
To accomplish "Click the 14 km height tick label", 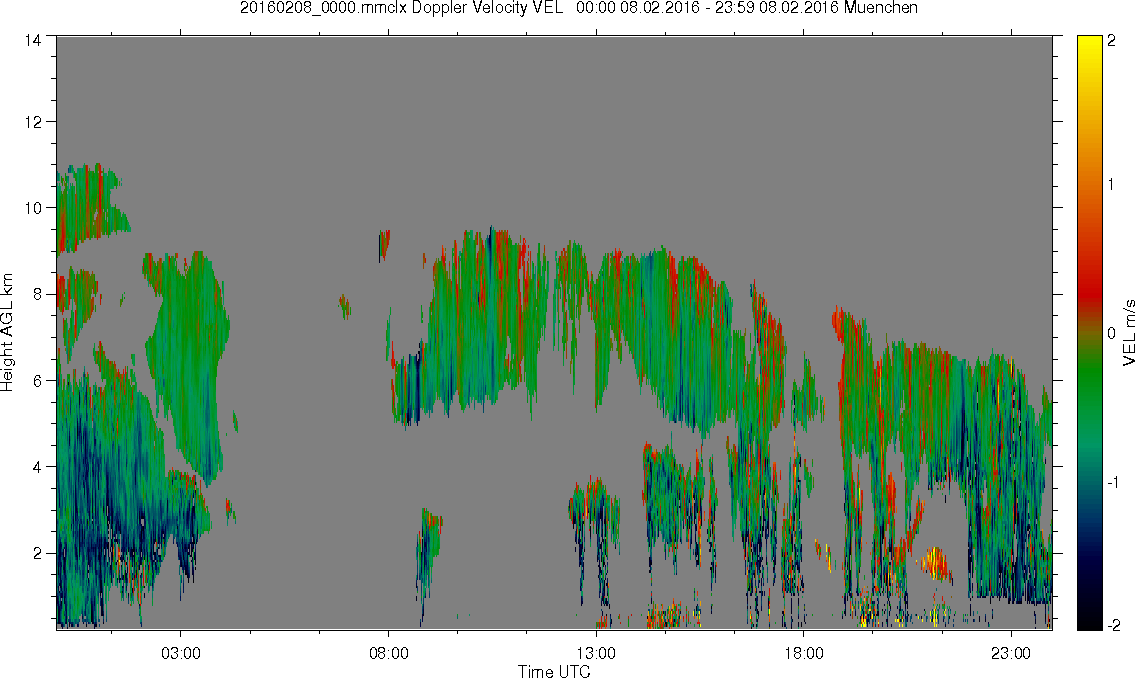I will (33, 41).
